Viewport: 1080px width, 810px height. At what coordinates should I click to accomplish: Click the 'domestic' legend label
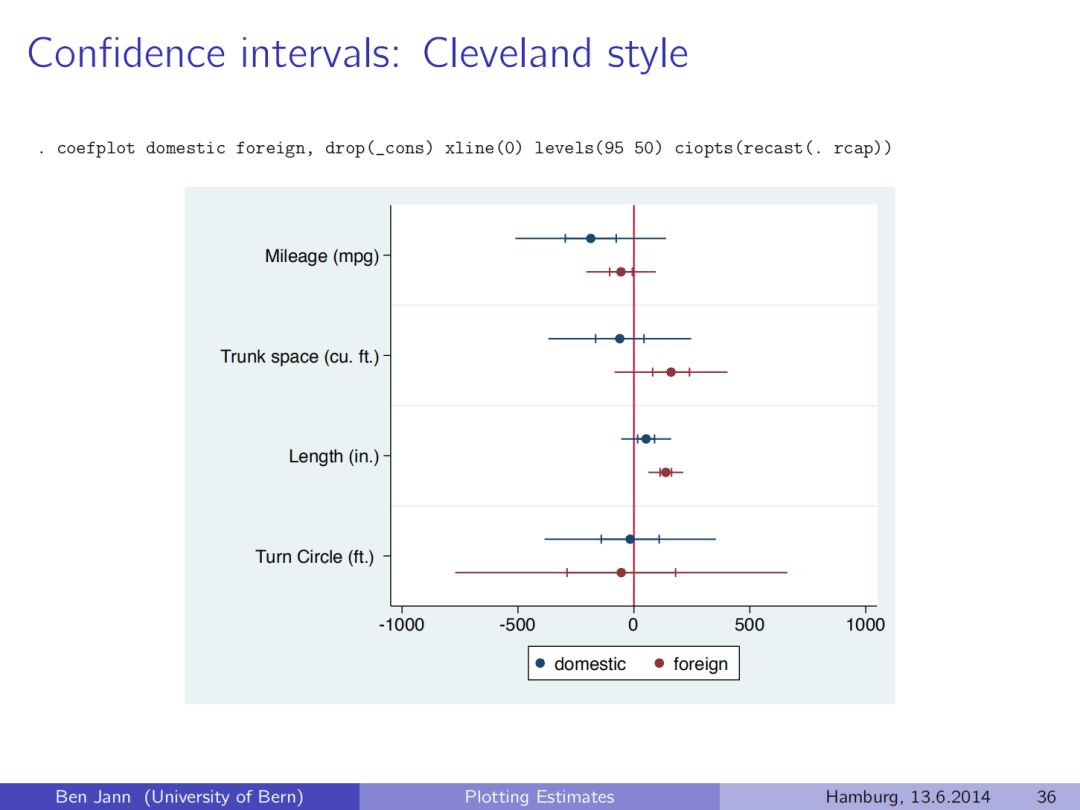590,664
